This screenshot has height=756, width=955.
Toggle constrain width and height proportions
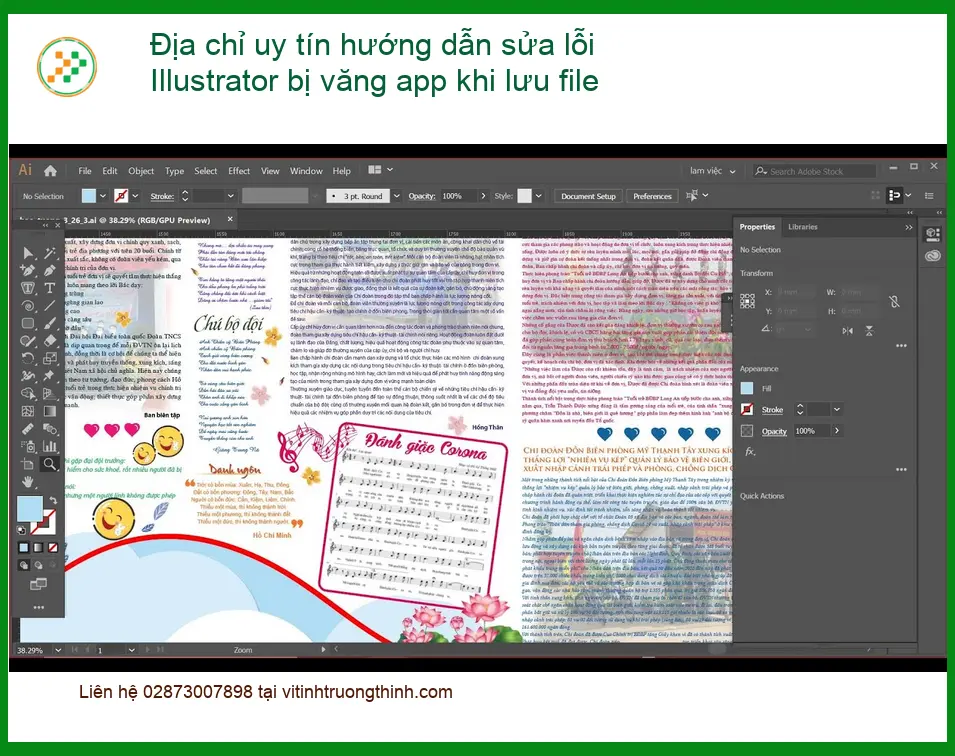[894, 301]
